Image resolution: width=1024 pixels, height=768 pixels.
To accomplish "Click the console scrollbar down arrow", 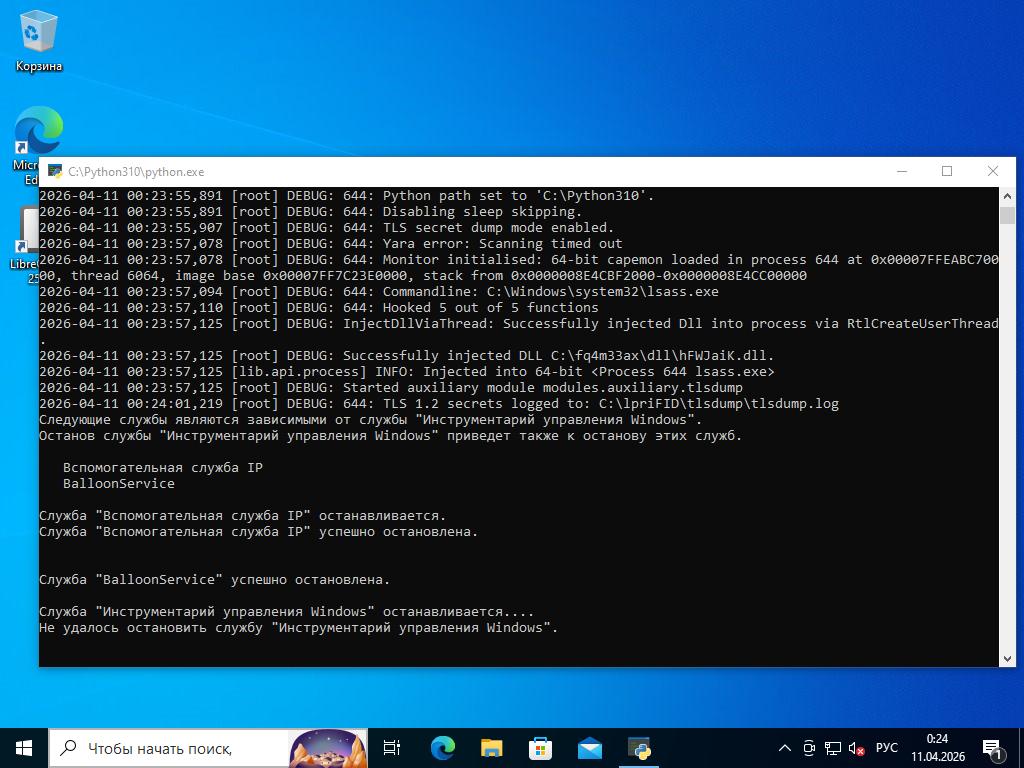I will click(1007, 658).
